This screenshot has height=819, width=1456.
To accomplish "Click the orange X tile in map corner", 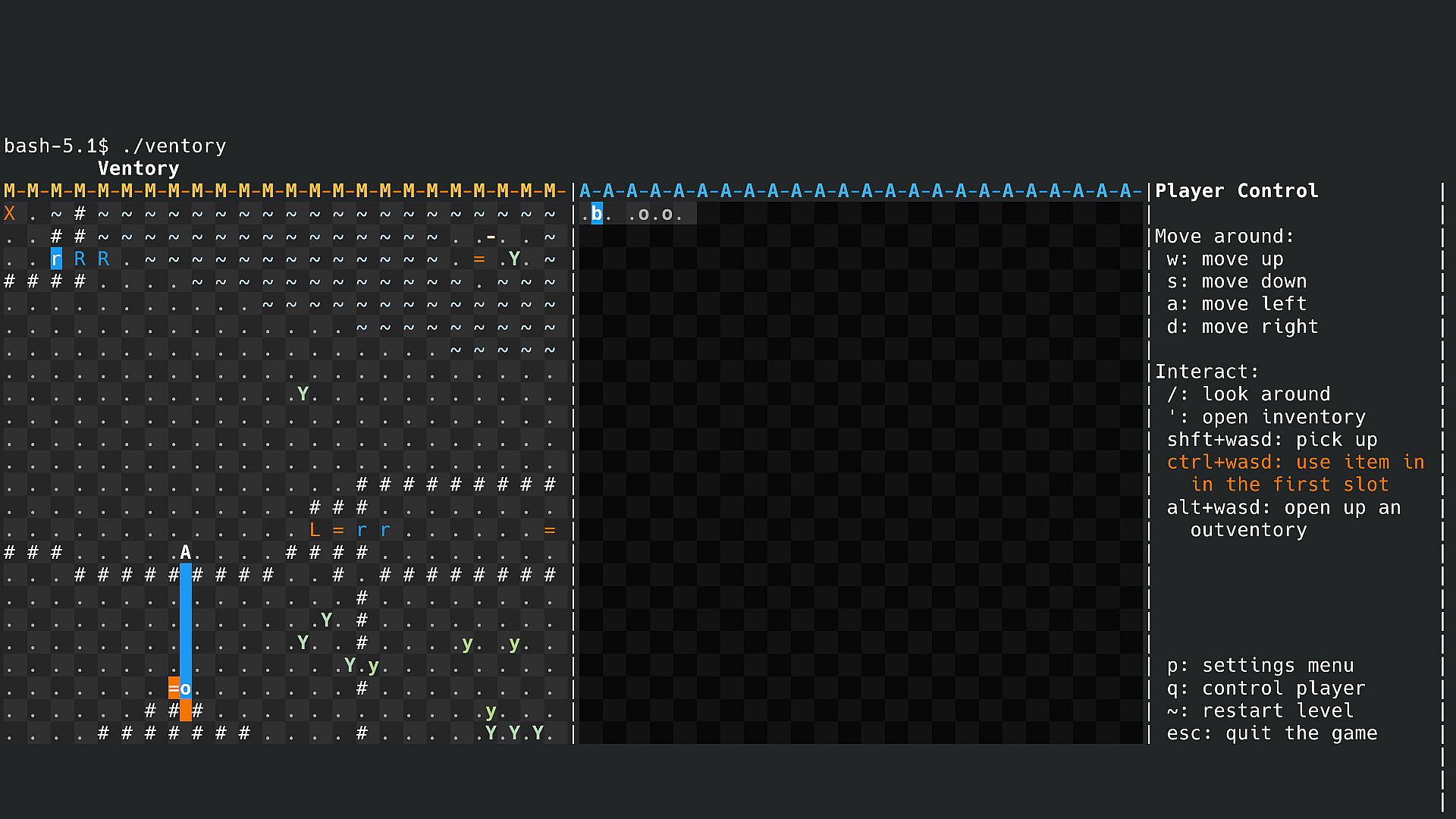I will [9, 214].
